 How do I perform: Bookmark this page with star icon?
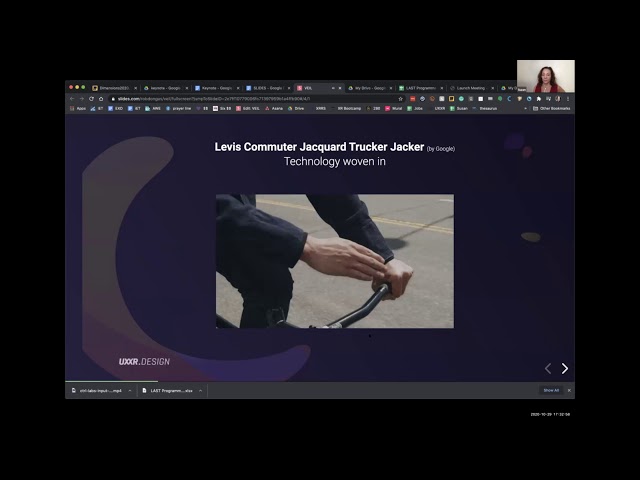(x=400, y=99)
